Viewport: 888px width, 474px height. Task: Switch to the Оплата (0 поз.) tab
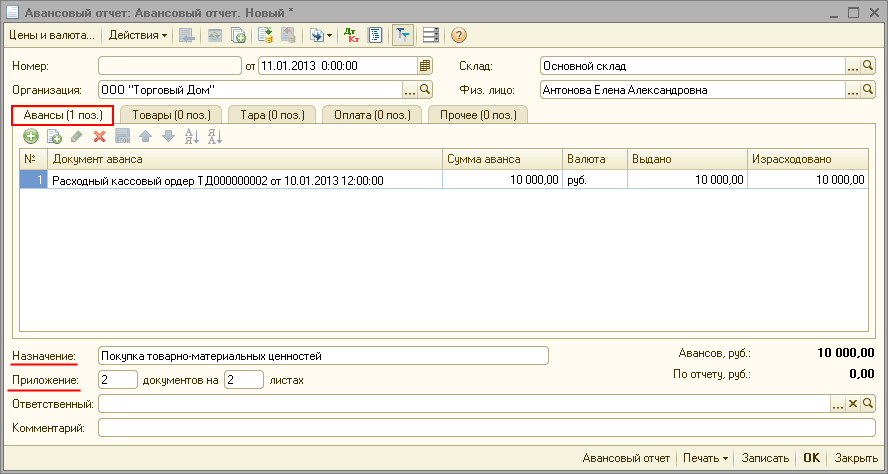coord(373,115)
